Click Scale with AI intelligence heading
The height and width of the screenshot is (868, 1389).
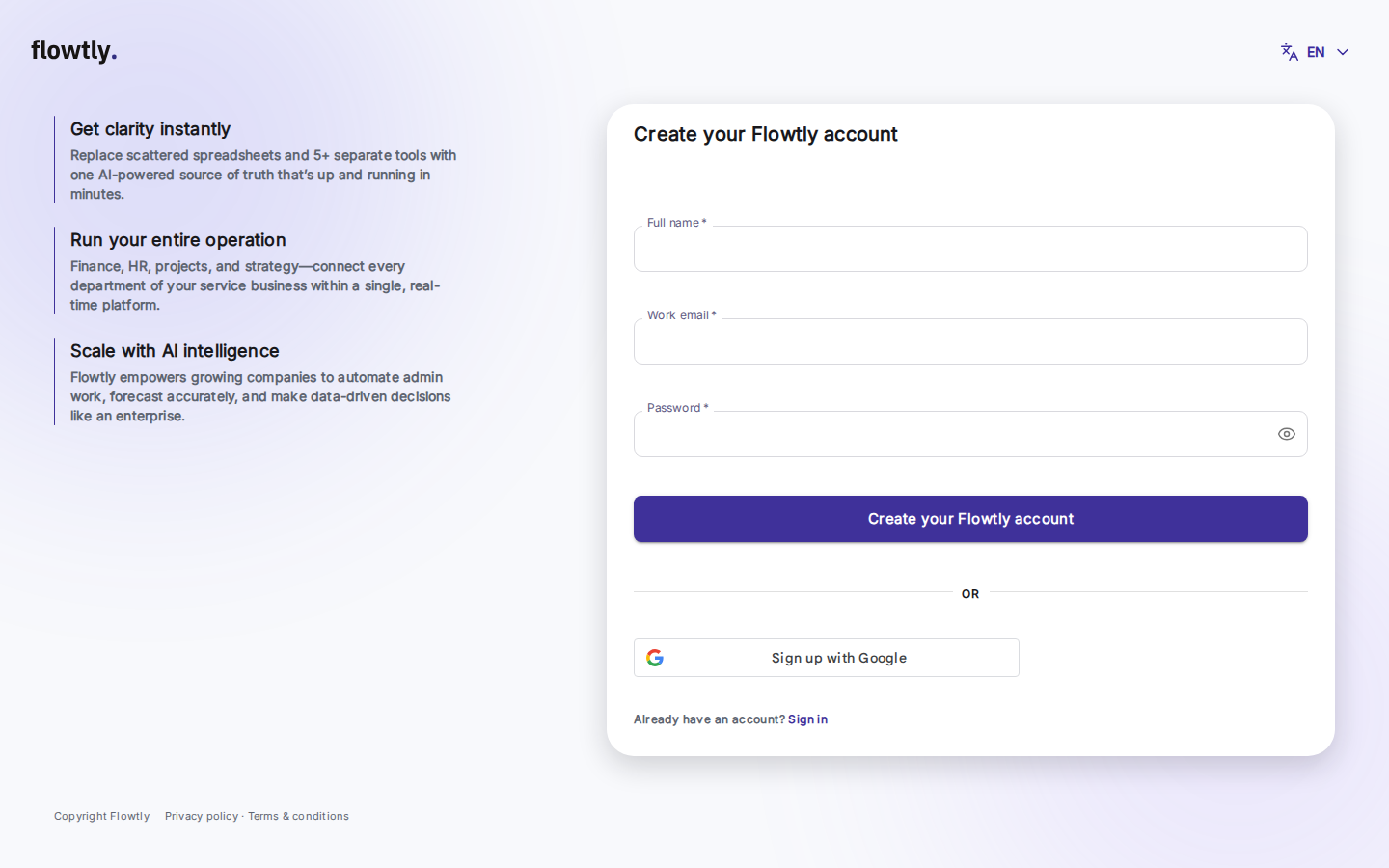click(175, 351)
